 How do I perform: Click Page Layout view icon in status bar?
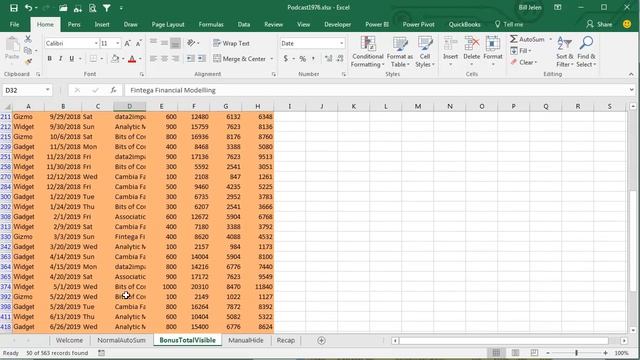point(516,353)
